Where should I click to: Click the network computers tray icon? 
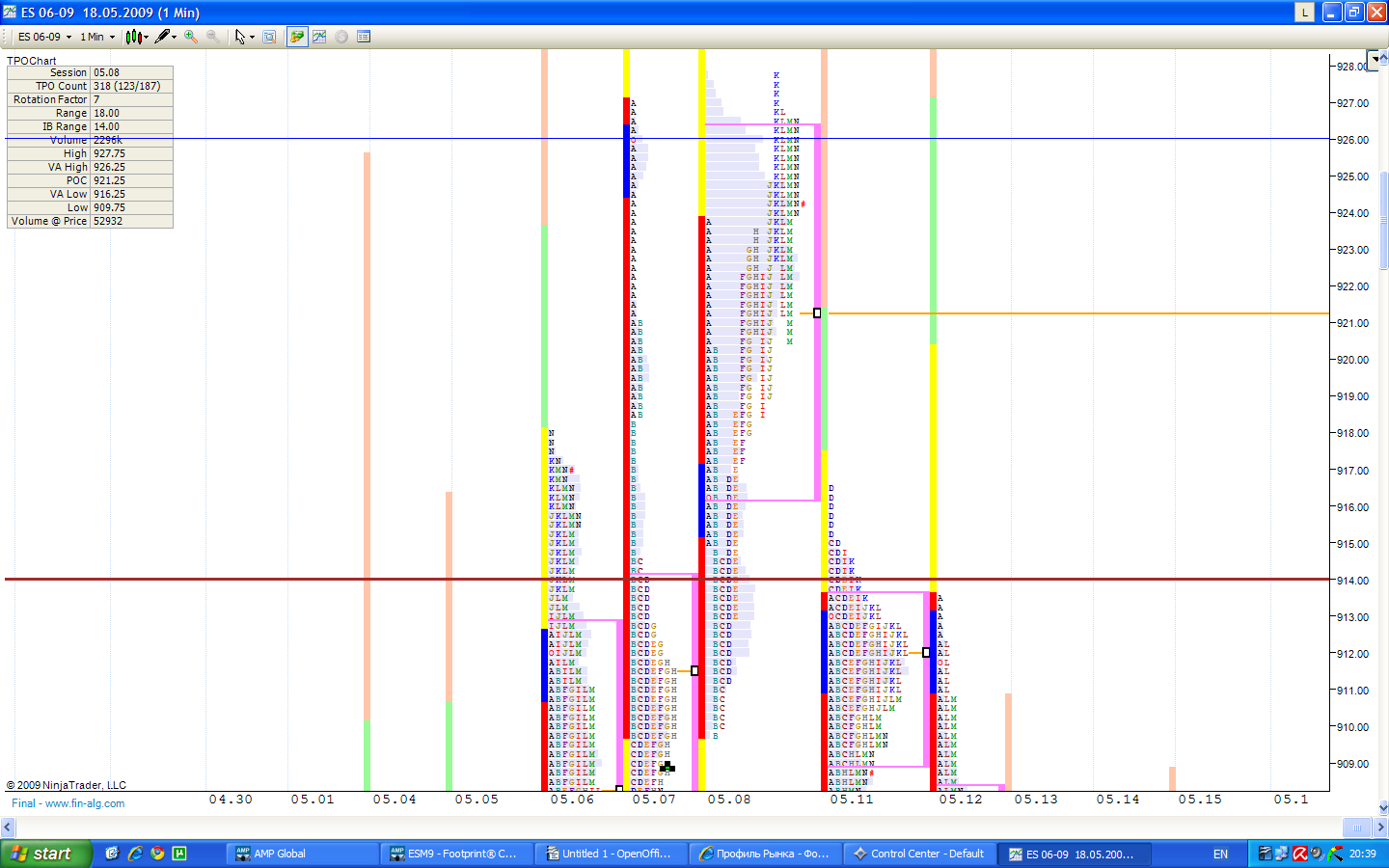1282,854
